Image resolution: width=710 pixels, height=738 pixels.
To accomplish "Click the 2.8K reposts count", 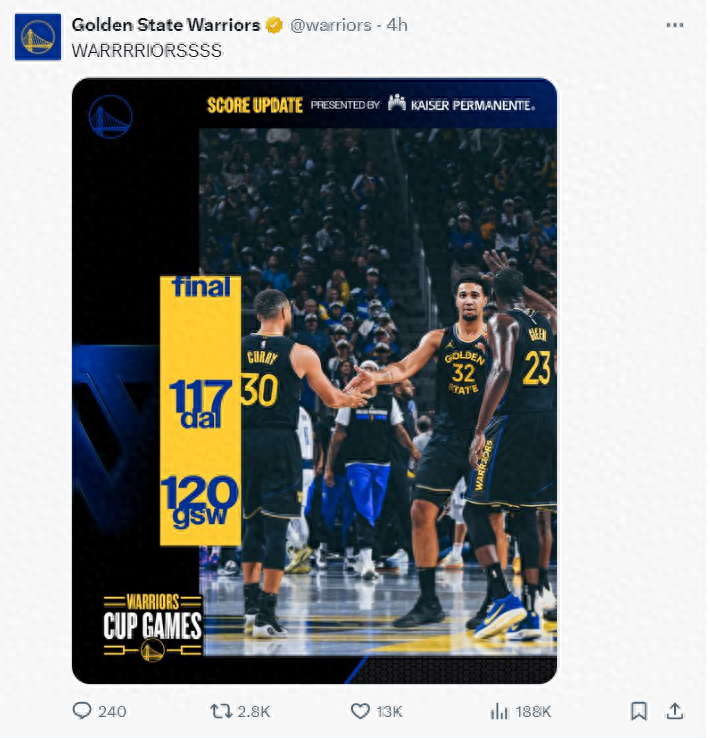I will point(254,711).
